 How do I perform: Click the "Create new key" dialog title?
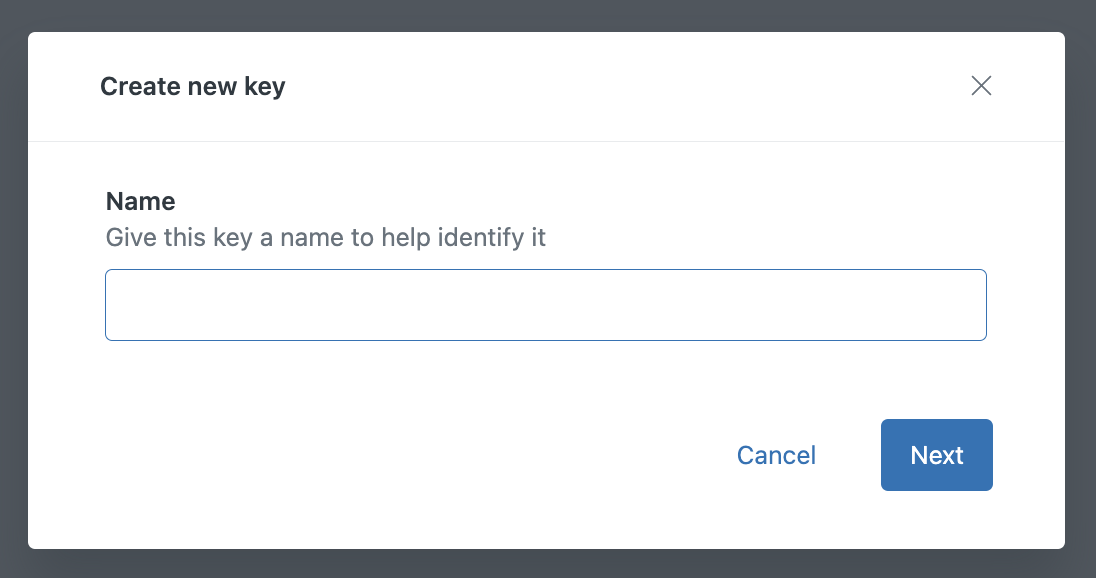tap(193, 87)
